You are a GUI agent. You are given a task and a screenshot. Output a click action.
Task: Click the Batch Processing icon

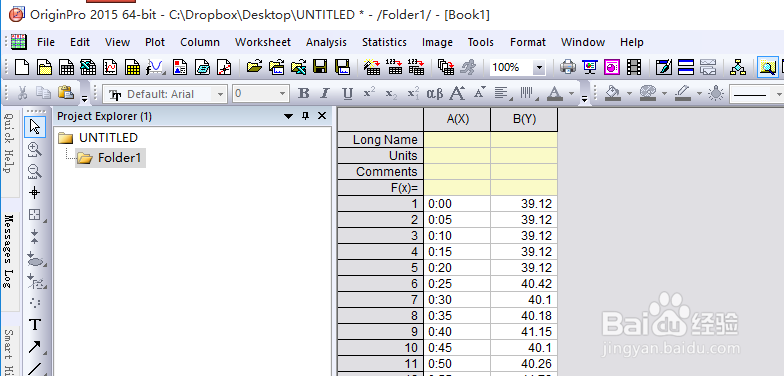(446, 66)
